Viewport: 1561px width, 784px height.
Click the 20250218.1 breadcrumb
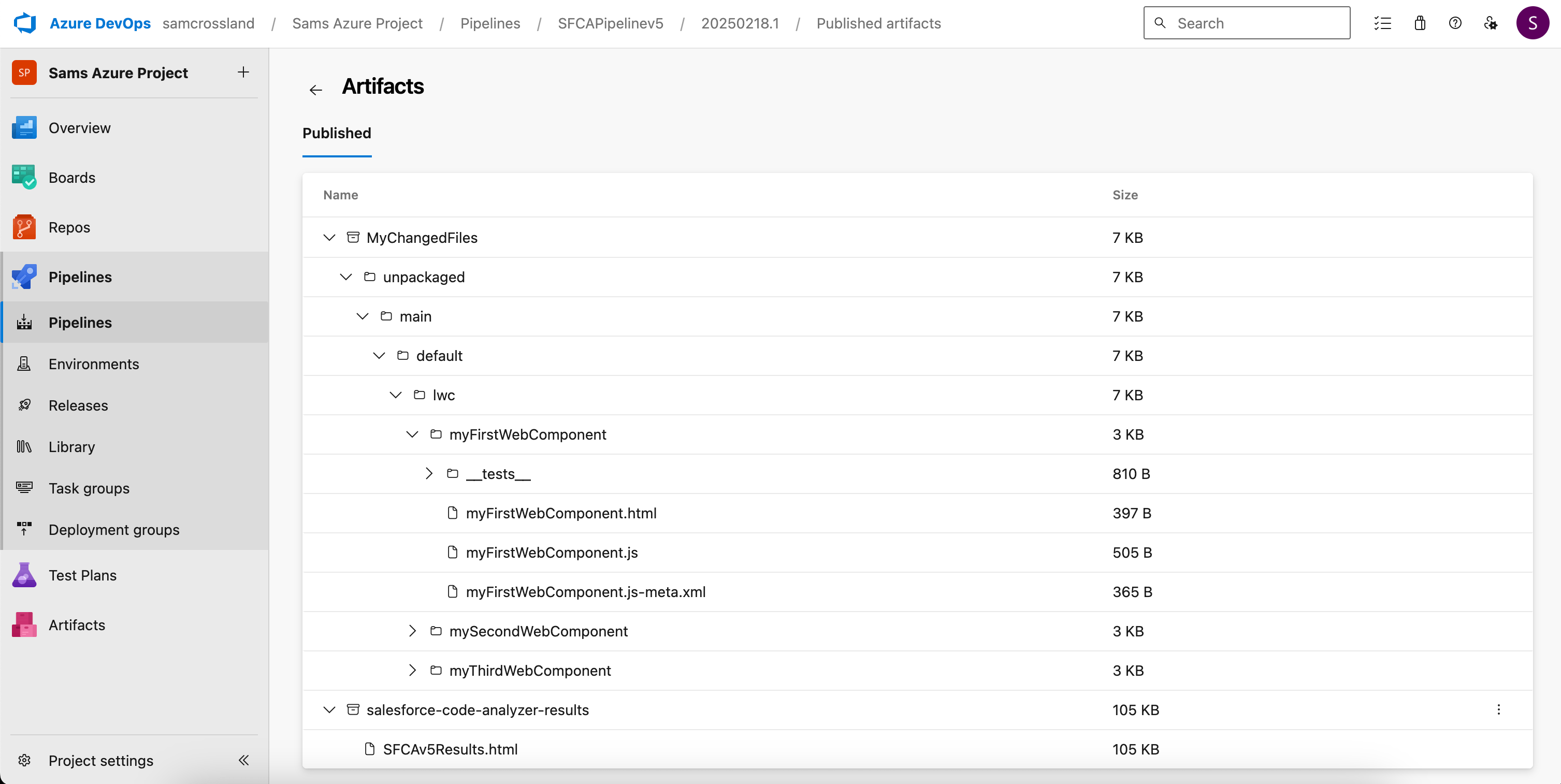(740, 23)
